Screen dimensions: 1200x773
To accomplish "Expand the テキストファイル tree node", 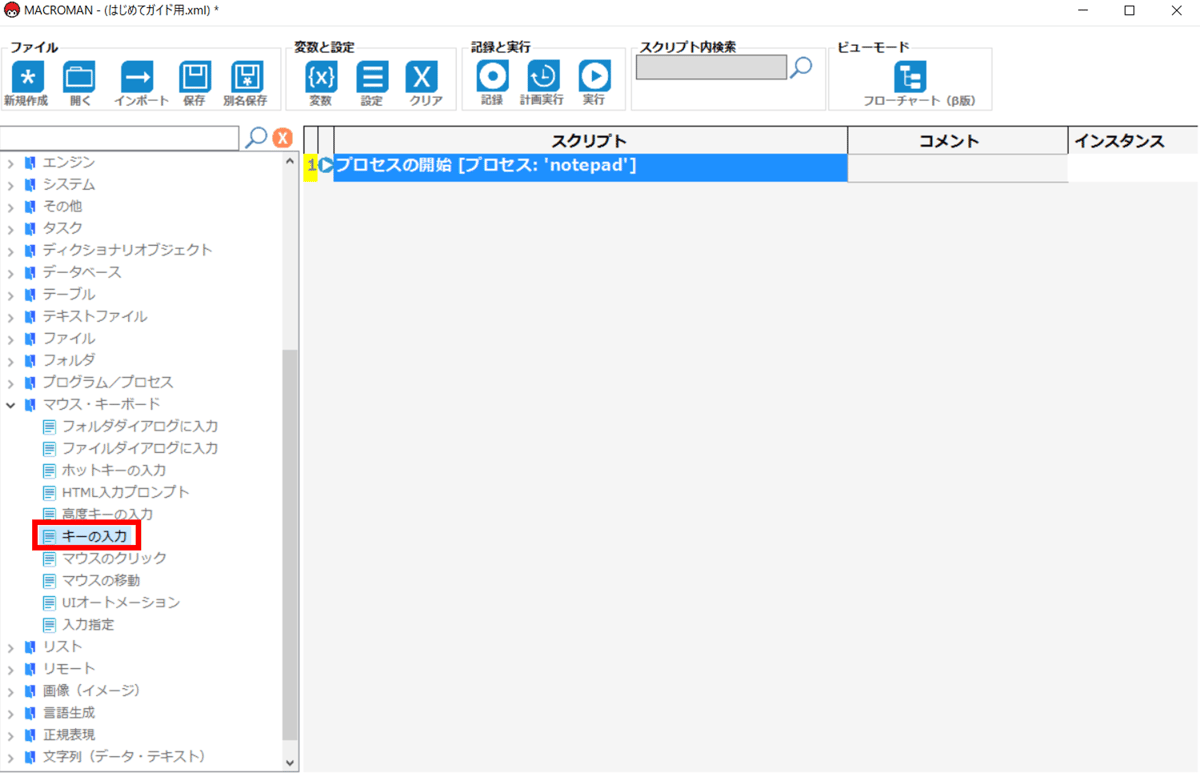I will [x=11, y=317].
